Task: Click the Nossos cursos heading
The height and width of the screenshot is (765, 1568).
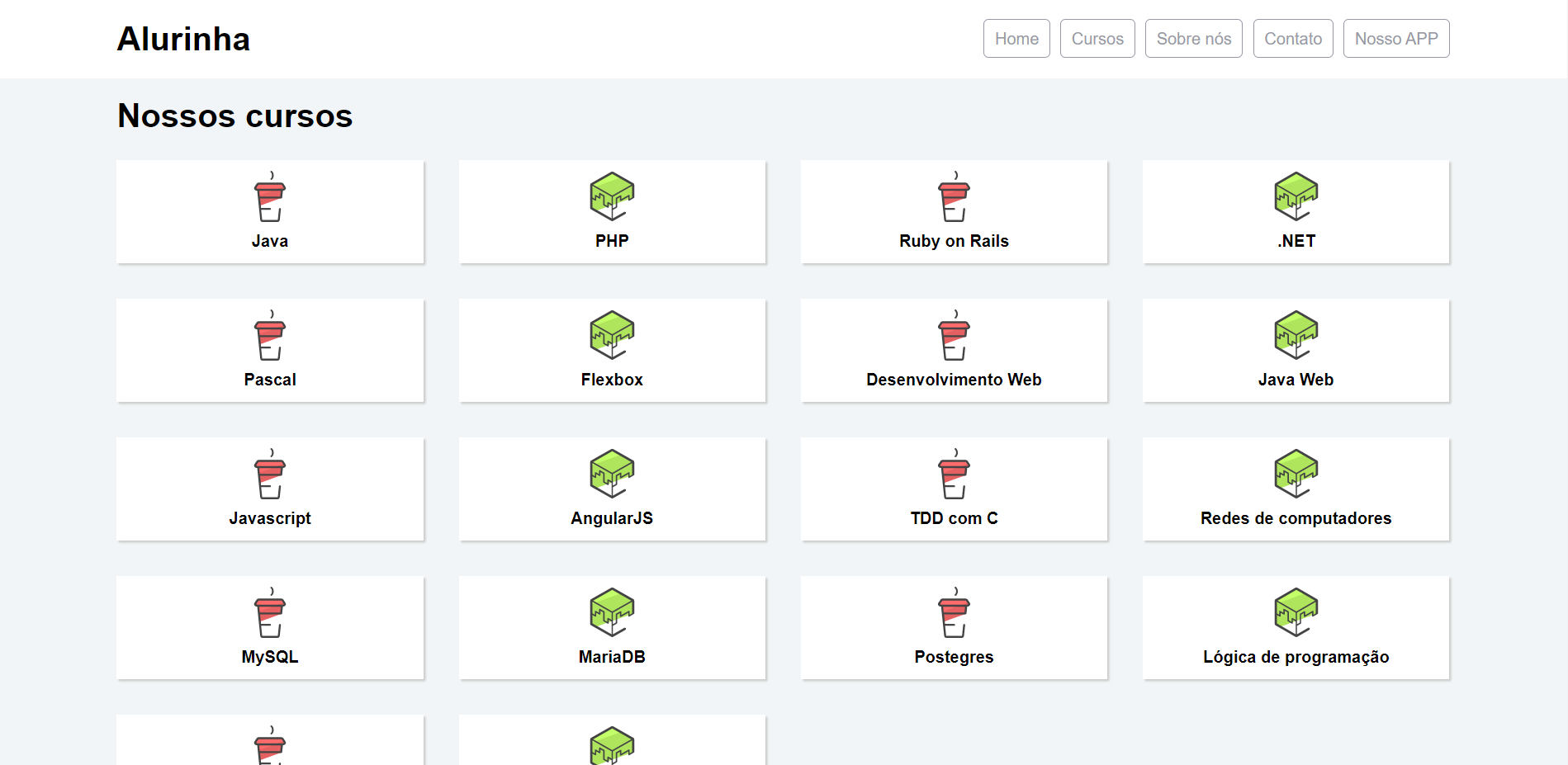Action: tap(235, 116)
